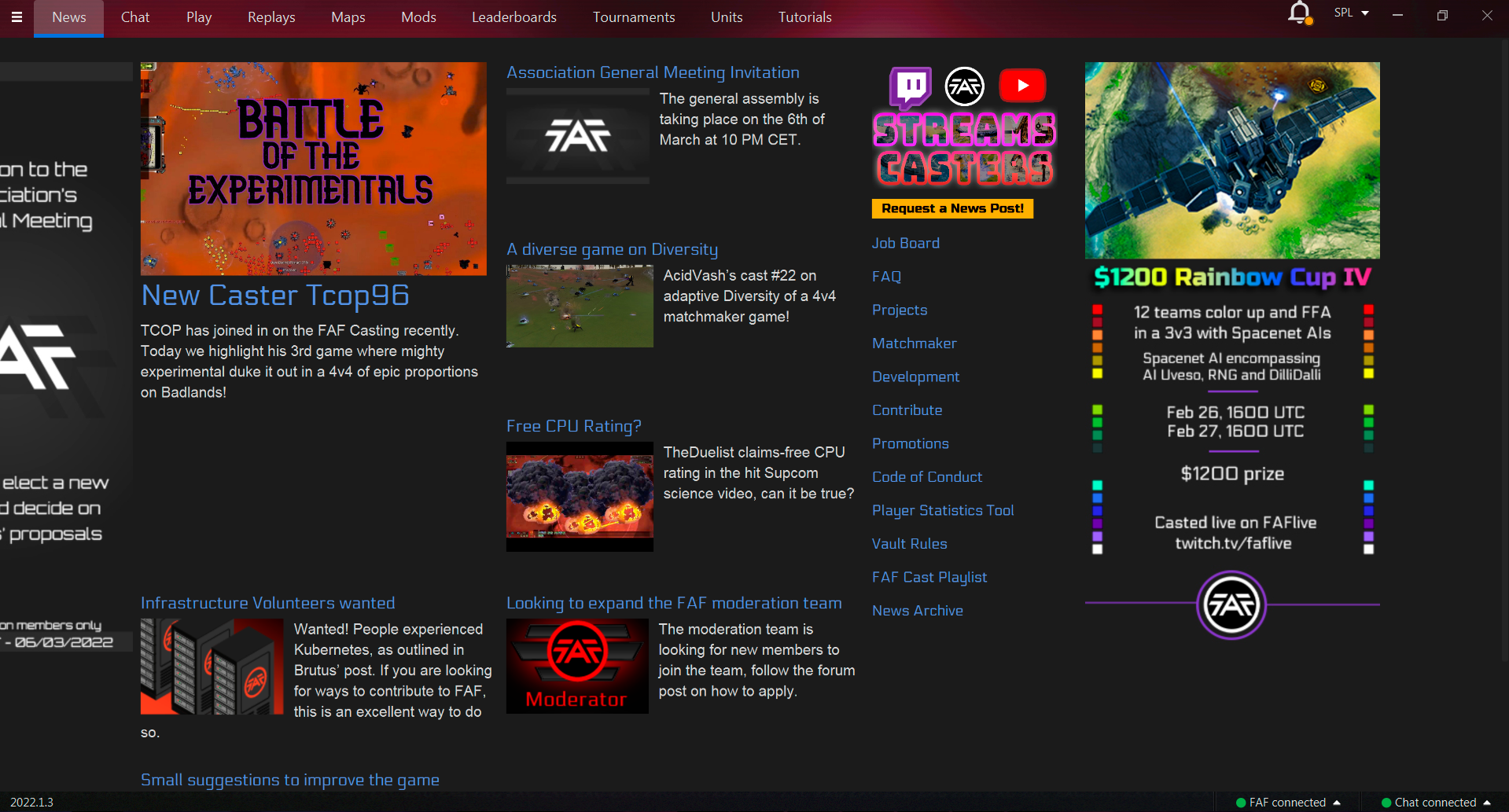Viewport: 1509px width, 812px height.
Task: Expand the FAF connected status arrow
Action: [x=1337, y=803]
